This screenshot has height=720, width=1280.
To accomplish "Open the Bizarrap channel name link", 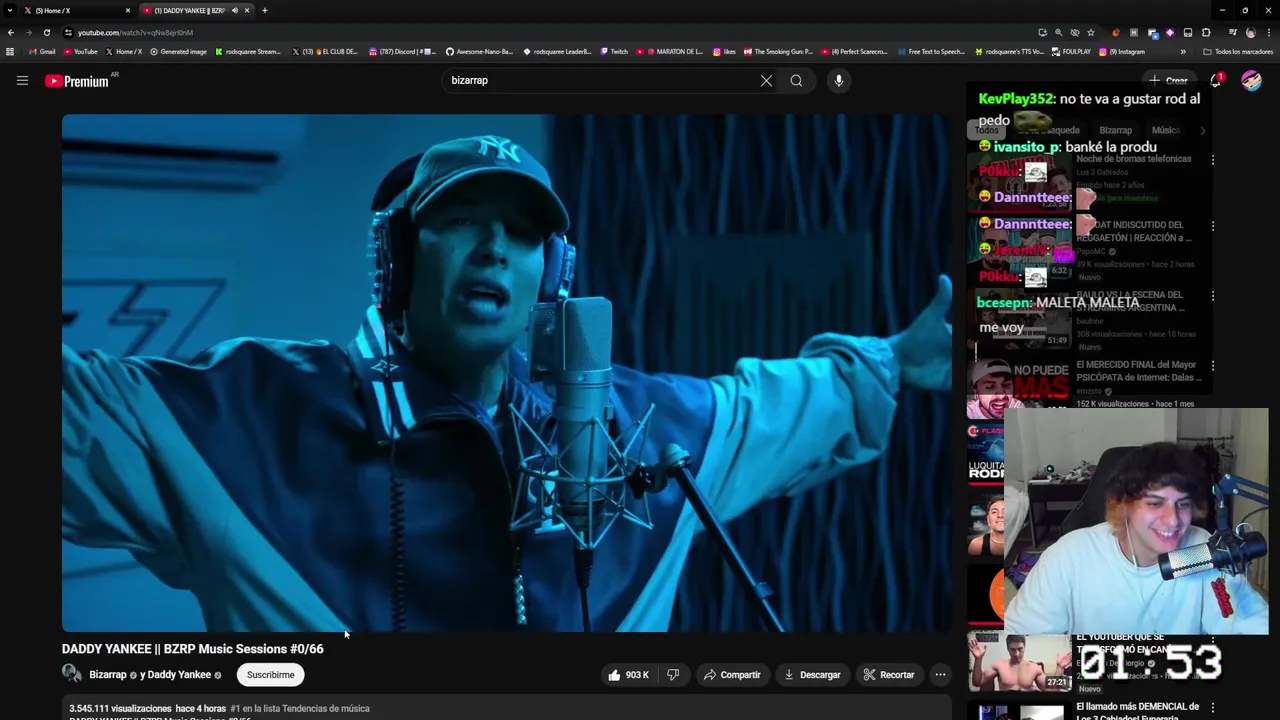I will tap(108, 675).
